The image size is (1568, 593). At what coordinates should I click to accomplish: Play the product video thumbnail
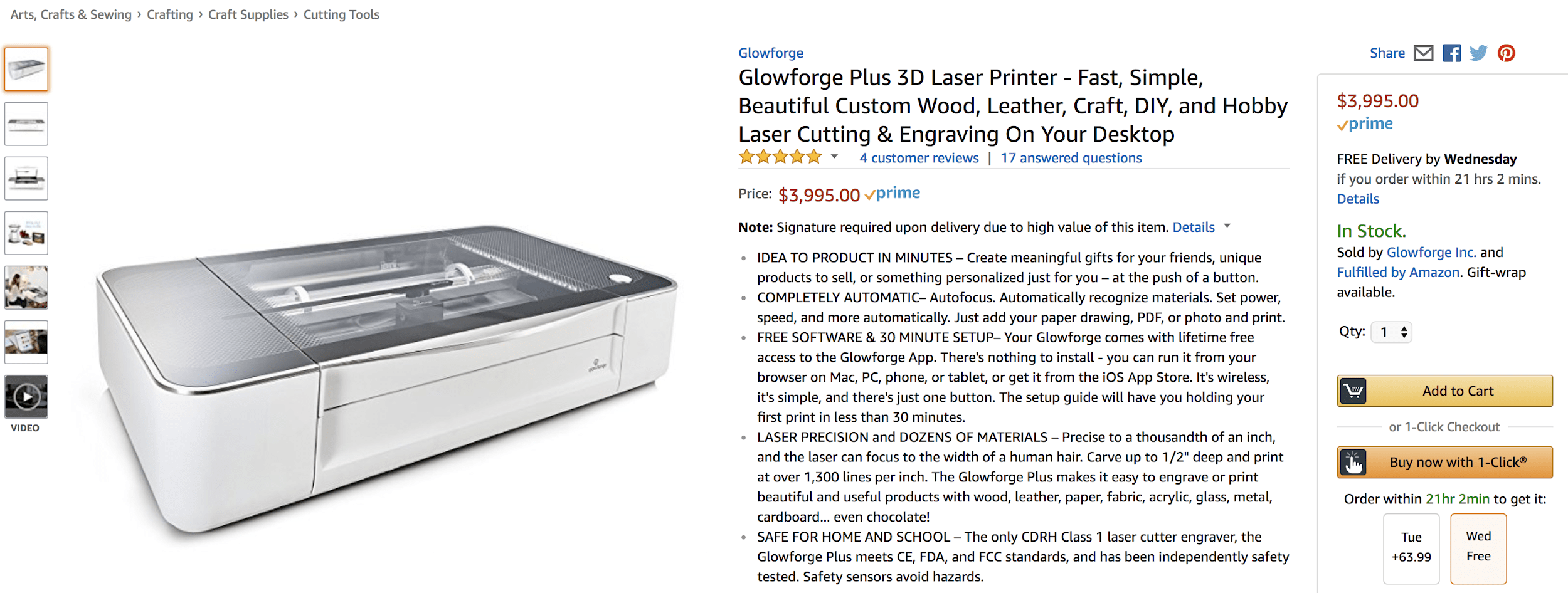[26, 396]
